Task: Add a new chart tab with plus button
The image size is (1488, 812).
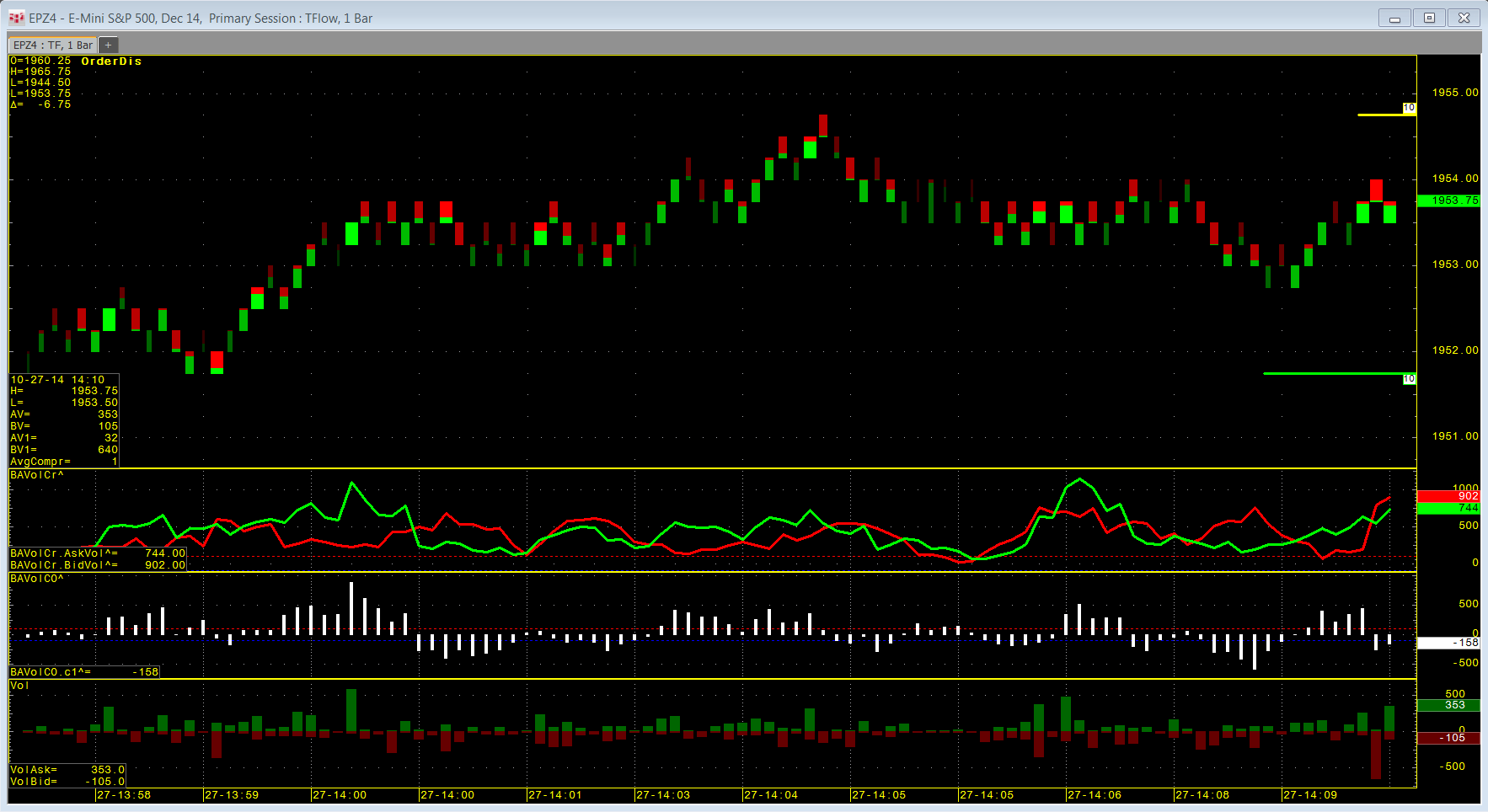Action: (108, 45)
